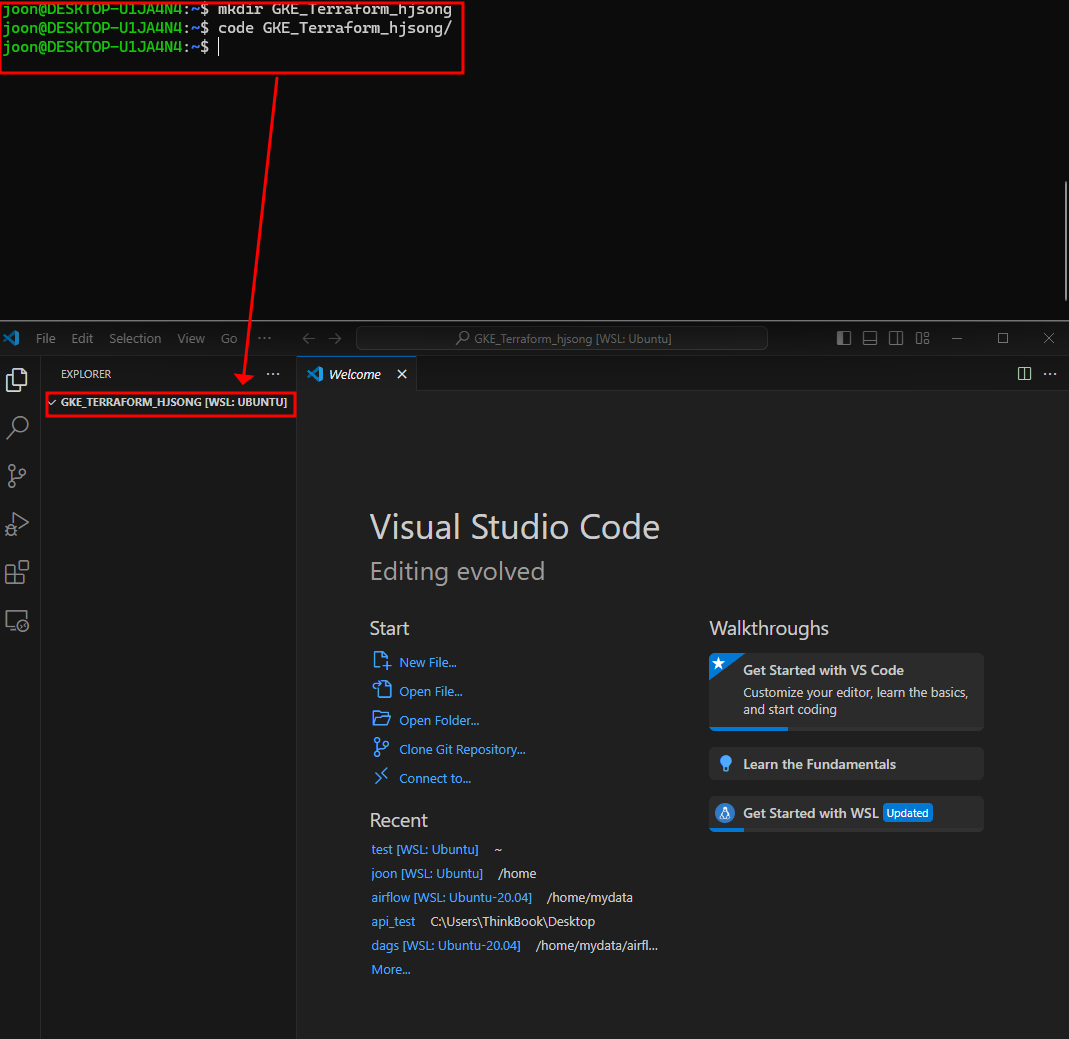The width and height of the screenshot is (1069, 1039).
Task: Split the editor to the right
Action: tap(1024, 374)
